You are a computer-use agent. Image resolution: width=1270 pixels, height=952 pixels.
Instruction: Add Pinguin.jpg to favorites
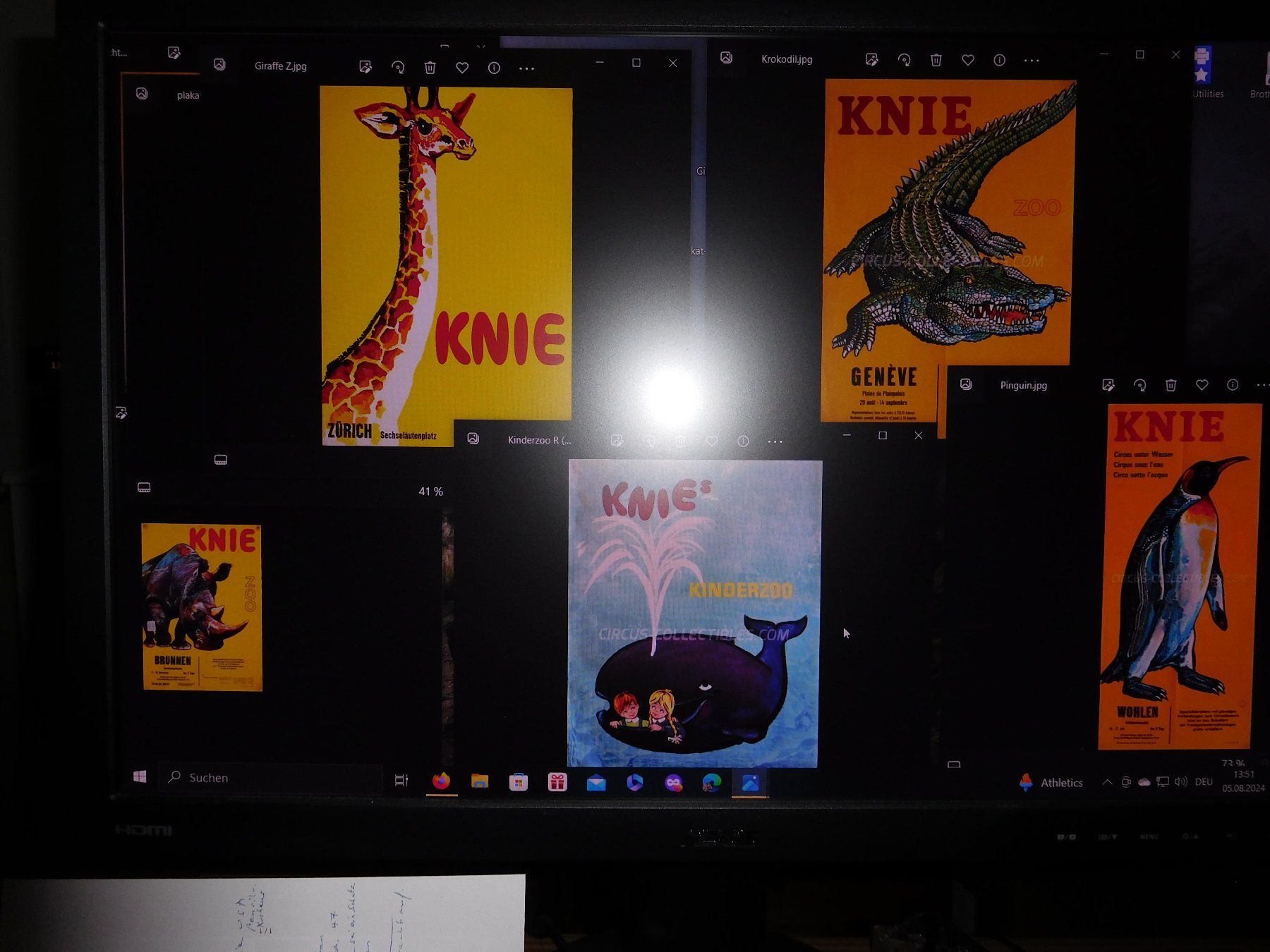click(1202, 385)
